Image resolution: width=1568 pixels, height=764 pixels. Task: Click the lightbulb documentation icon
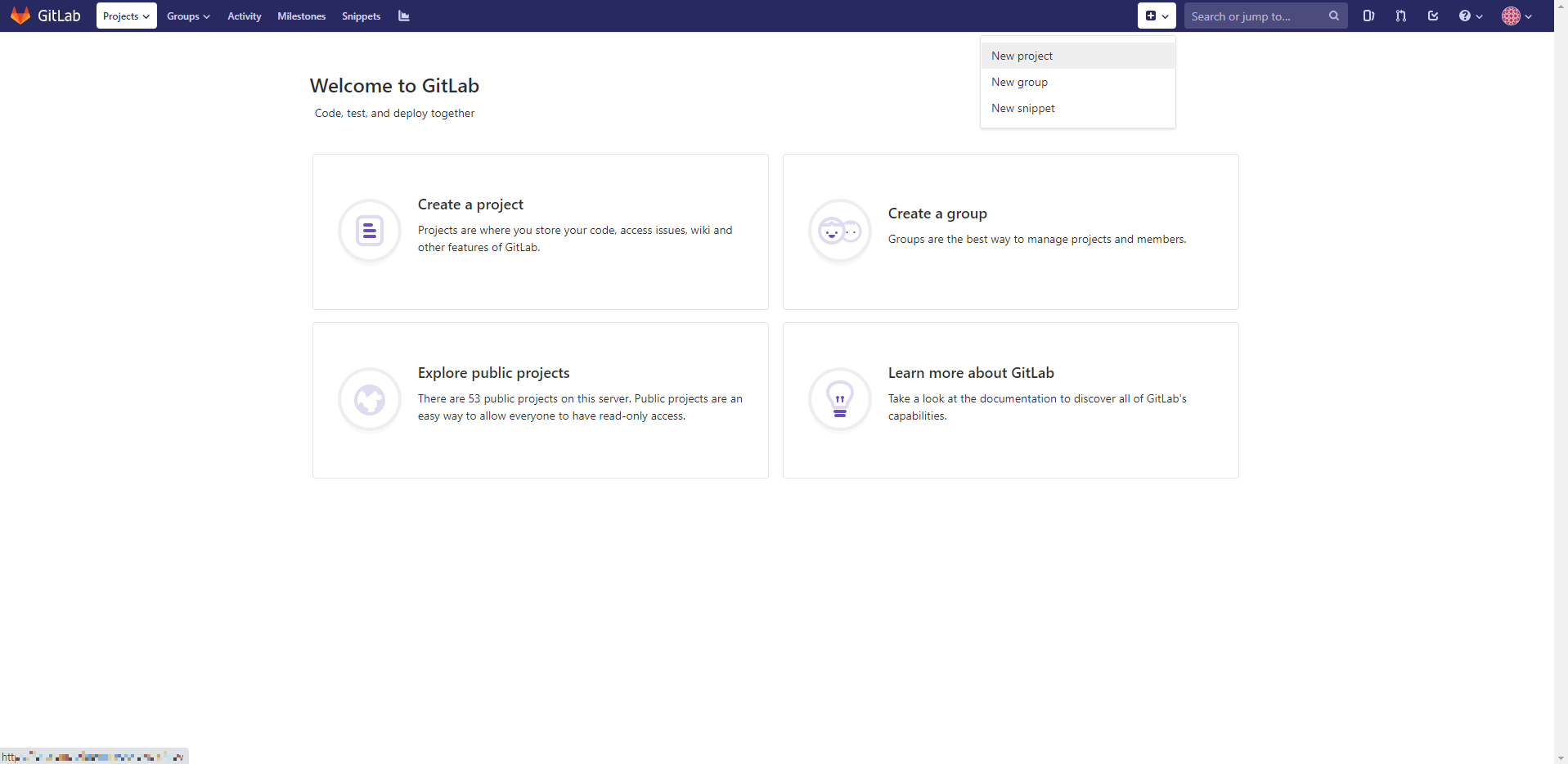click(840, 400)
